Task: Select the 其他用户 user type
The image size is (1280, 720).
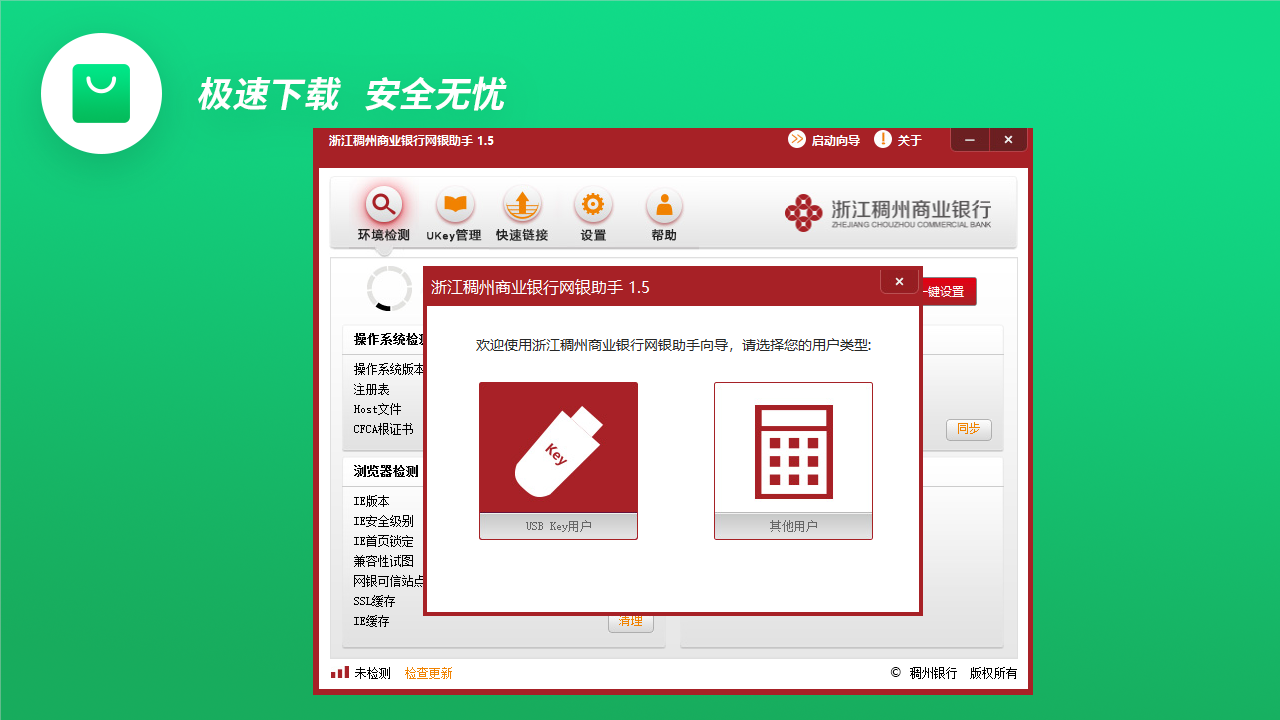Action: pyautogui.click(x=793, y=460)
